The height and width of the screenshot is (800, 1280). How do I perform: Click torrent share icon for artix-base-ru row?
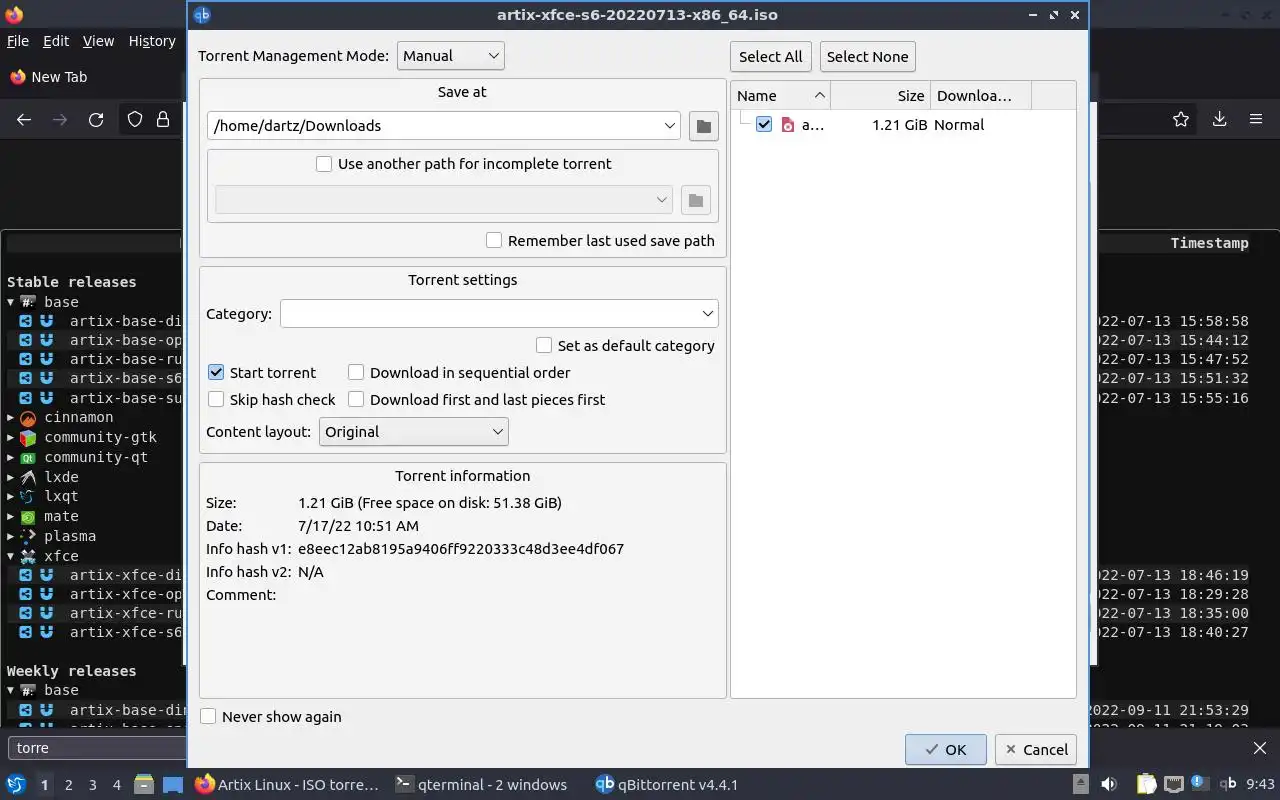click(x=26, y=359)
